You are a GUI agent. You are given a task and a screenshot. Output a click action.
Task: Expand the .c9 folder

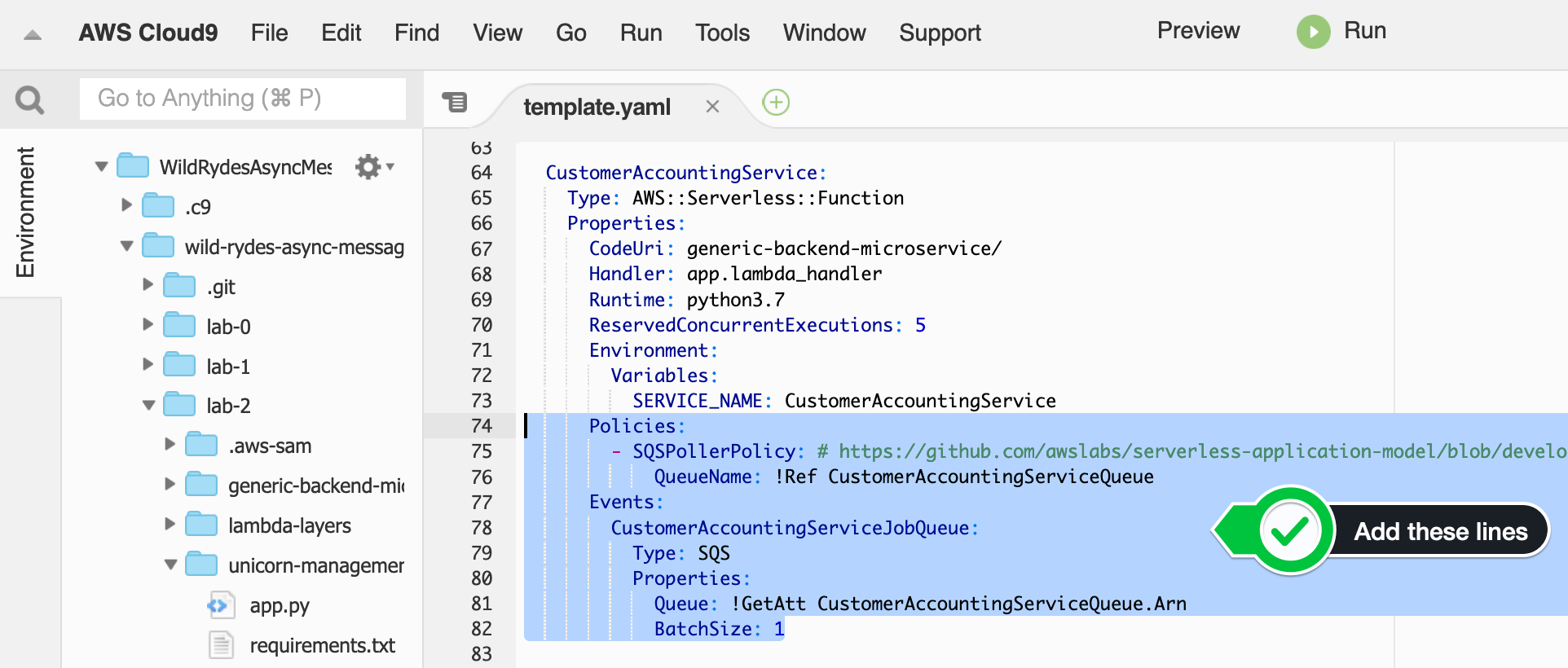click(127, 205)
